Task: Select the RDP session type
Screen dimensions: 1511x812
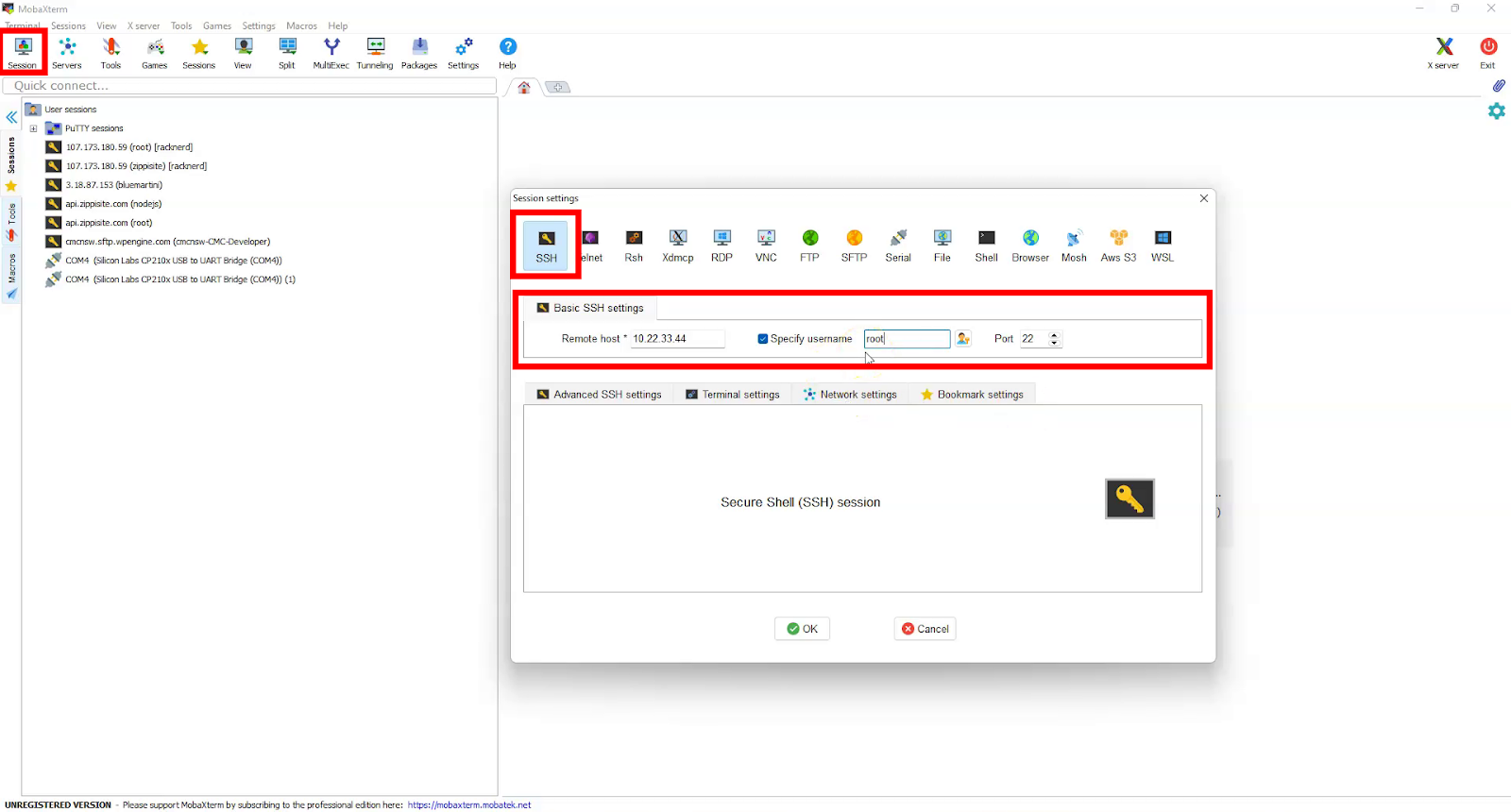Action: click(722, 245)
